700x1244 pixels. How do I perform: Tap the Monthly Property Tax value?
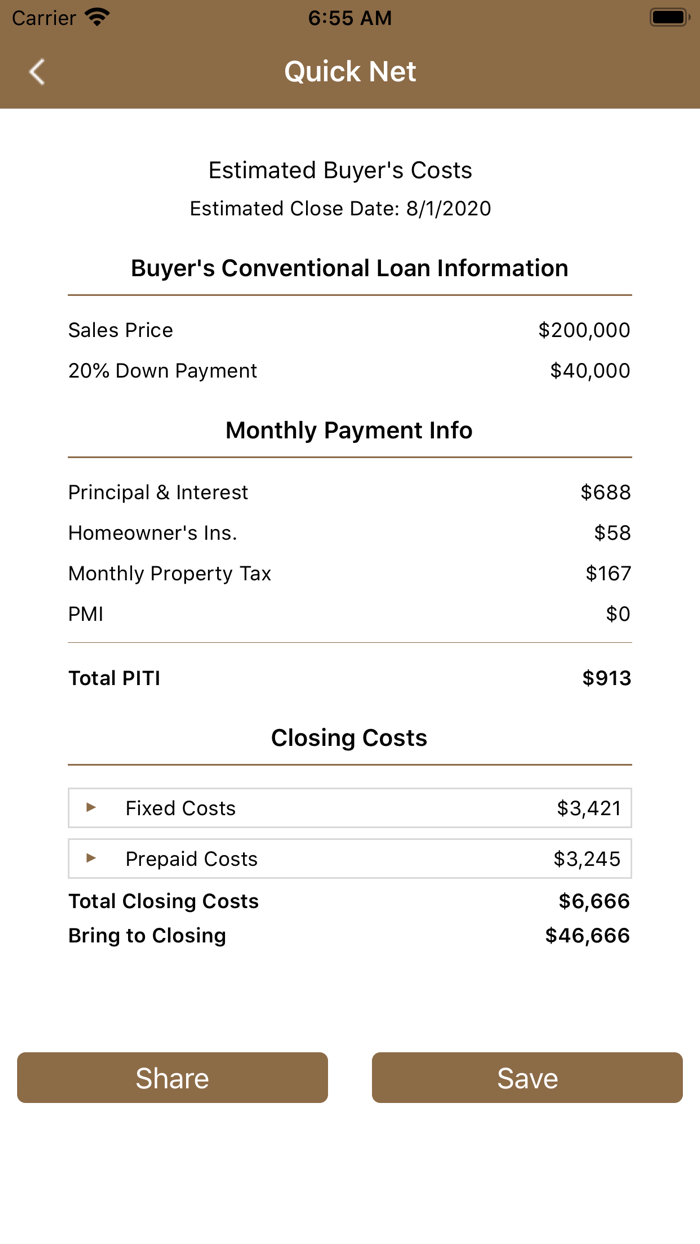coord(608,574)
